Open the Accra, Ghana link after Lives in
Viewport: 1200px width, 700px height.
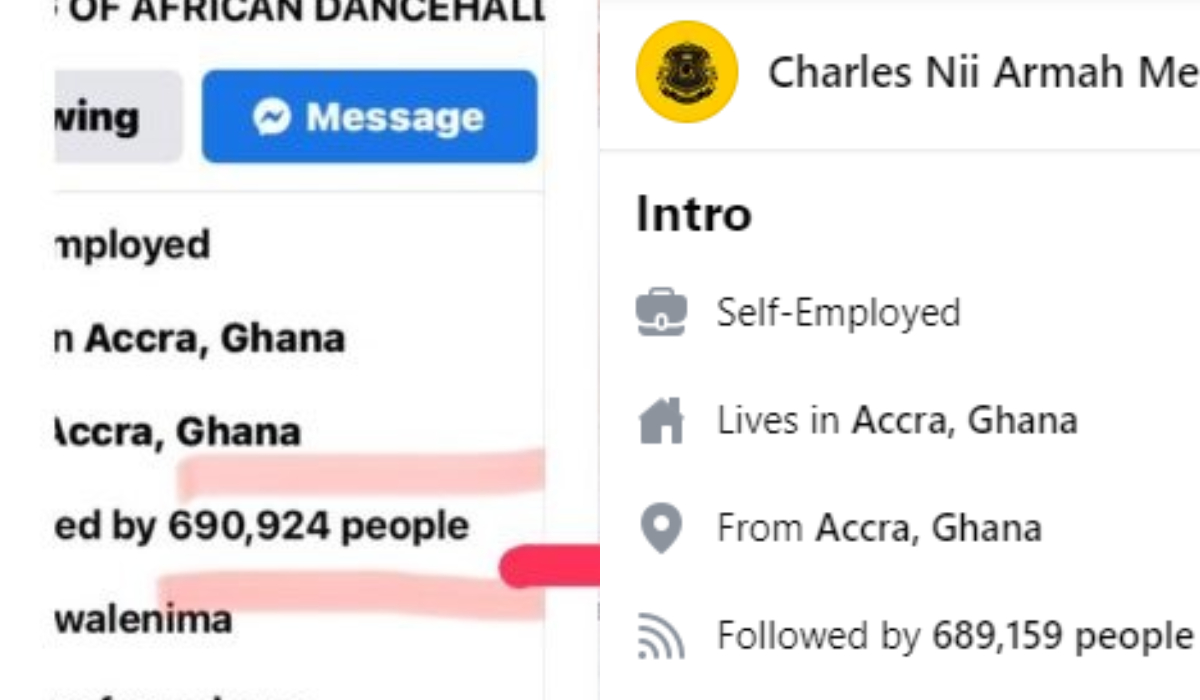(964, 420)
